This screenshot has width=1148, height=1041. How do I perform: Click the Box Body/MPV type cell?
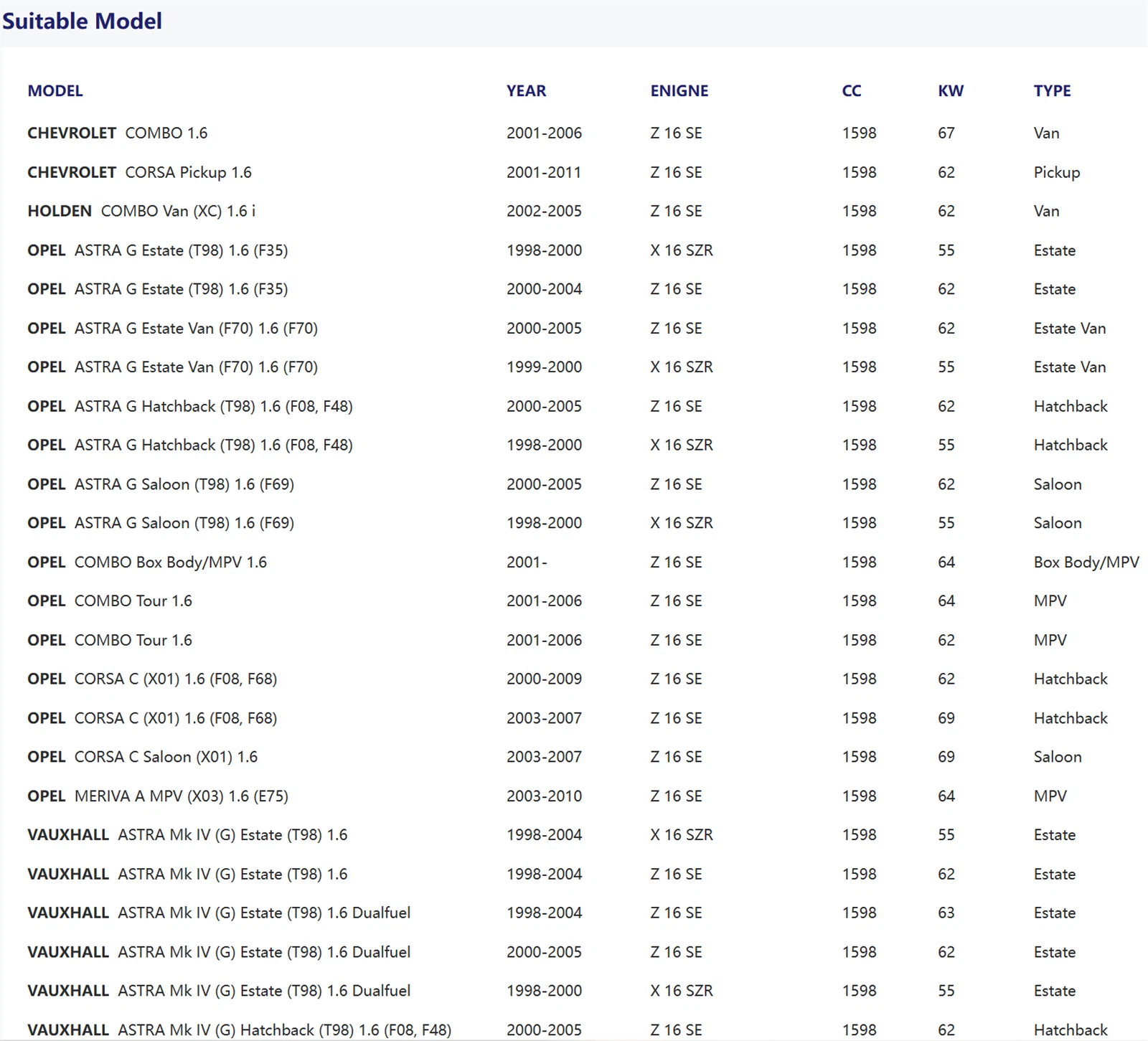(1086, 562)
